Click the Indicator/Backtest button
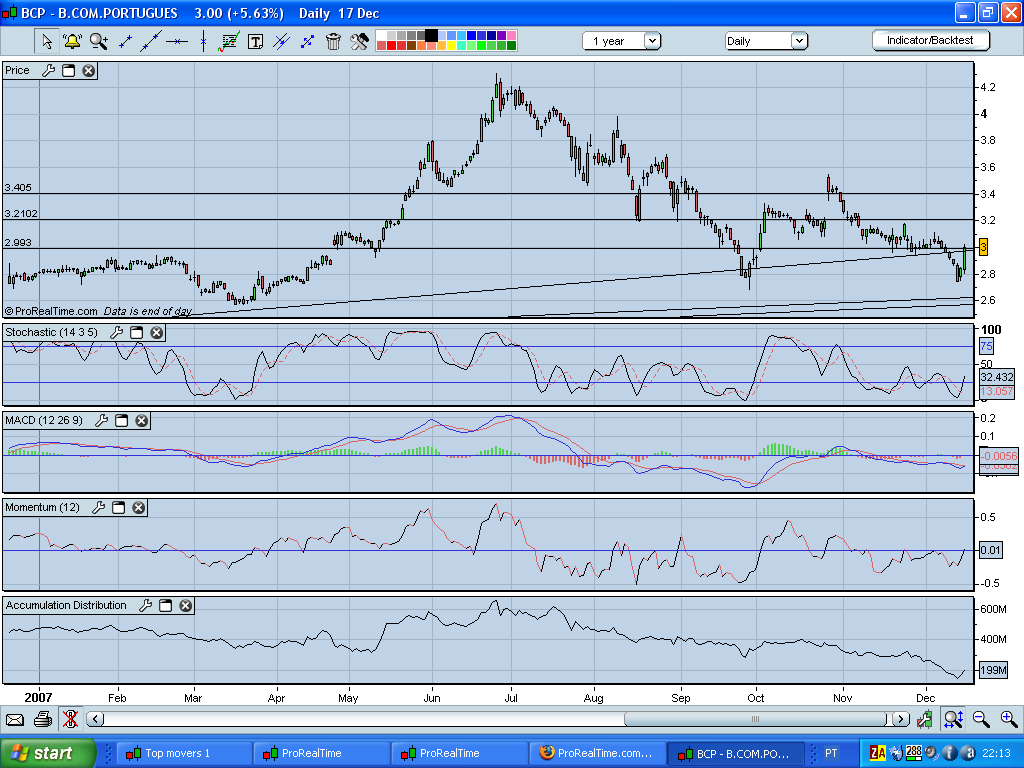Screen dimensions: 1024x768 point(931,40)
